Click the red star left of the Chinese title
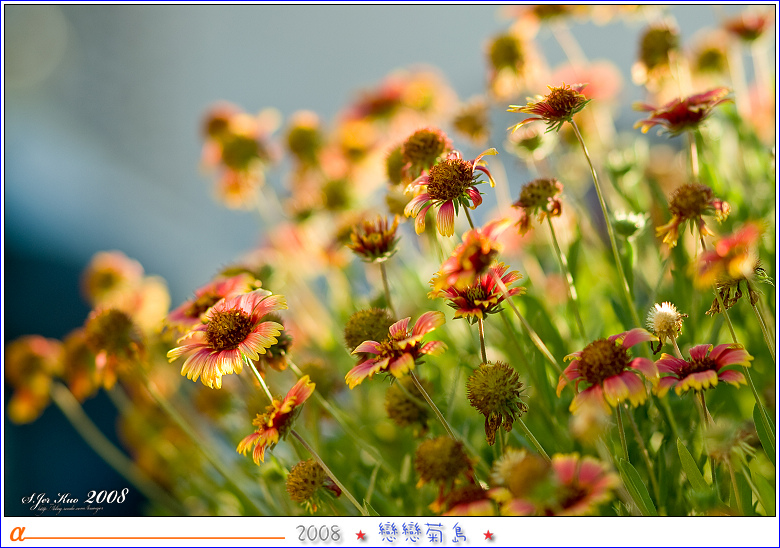The height and width of the screenshot is (548, 780). pyautogui.click(x=361, y=535)
